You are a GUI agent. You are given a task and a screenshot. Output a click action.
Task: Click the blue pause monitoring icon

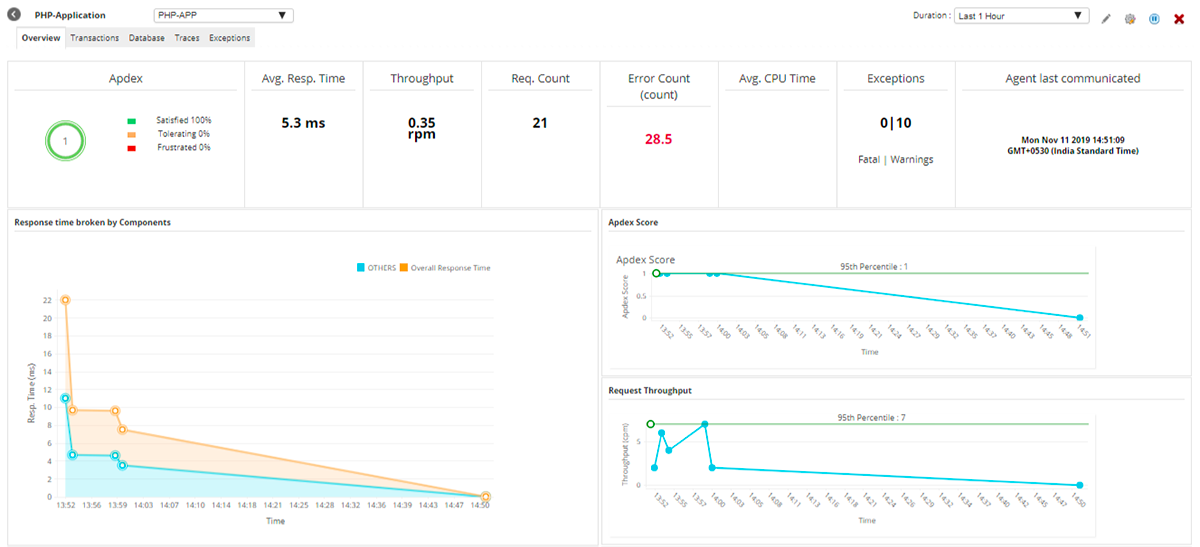(1154, 18)
